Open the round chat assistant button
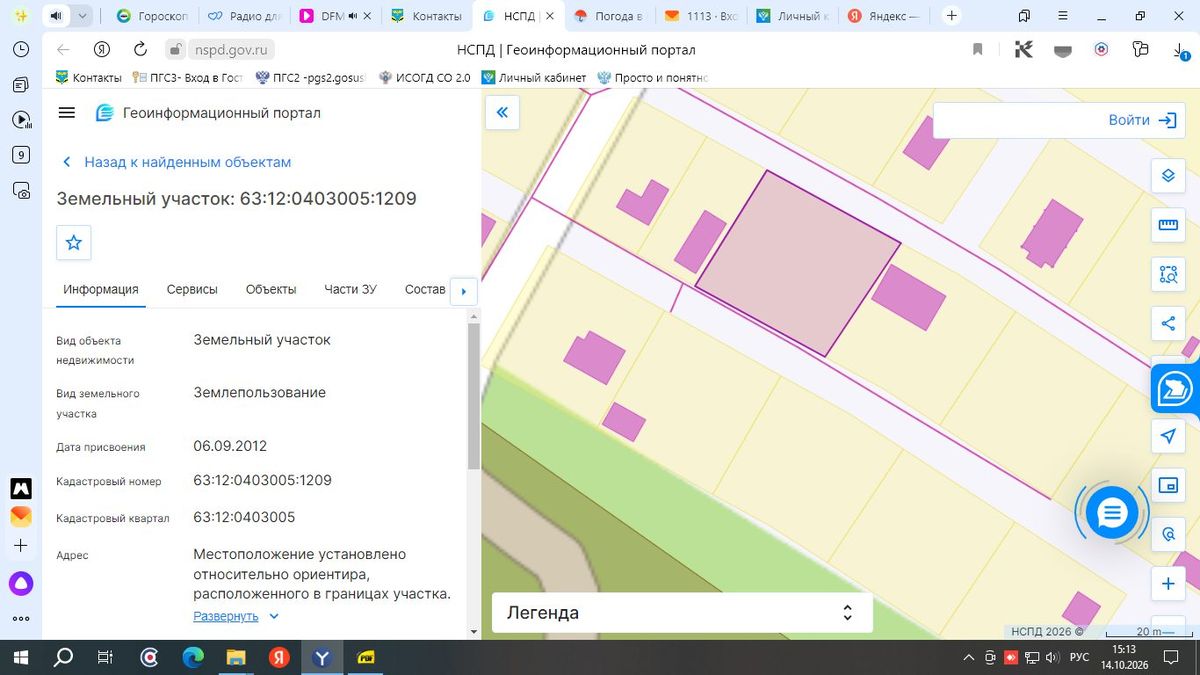 tap(1111, 513)
